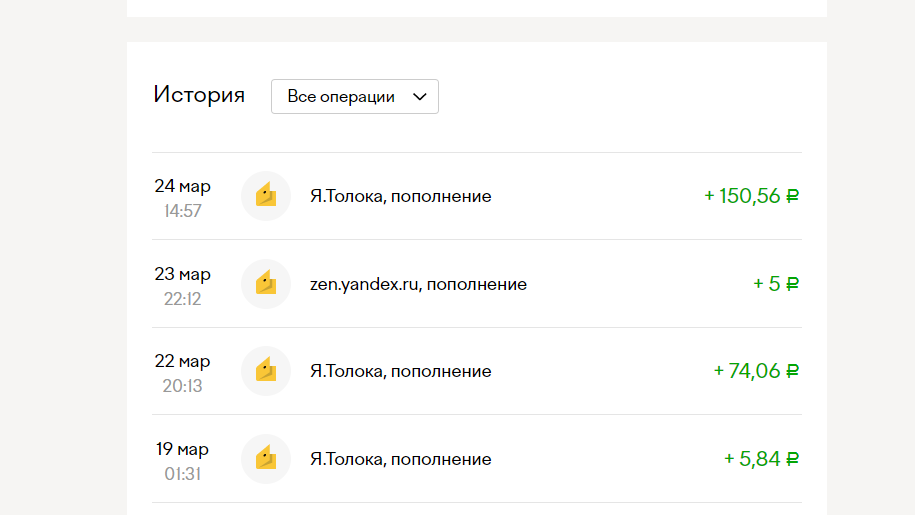Open the Все операции filter dropdown
This screenshot has width=915, height=515.
click(x=355, y=97)
